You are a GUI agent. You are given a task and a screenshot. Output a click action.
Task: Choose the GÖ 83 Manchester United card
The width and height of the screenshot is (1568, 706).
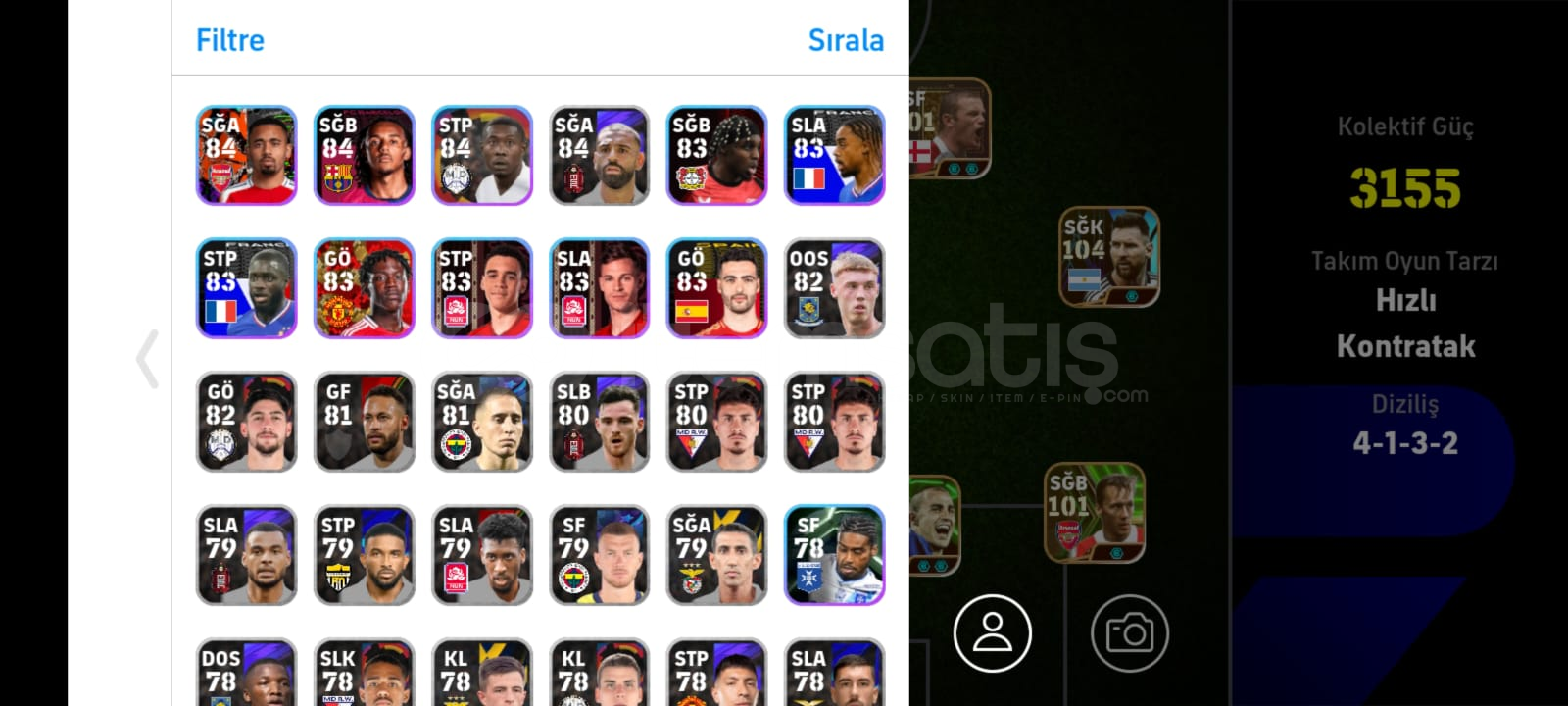click(x=364, y=288)
